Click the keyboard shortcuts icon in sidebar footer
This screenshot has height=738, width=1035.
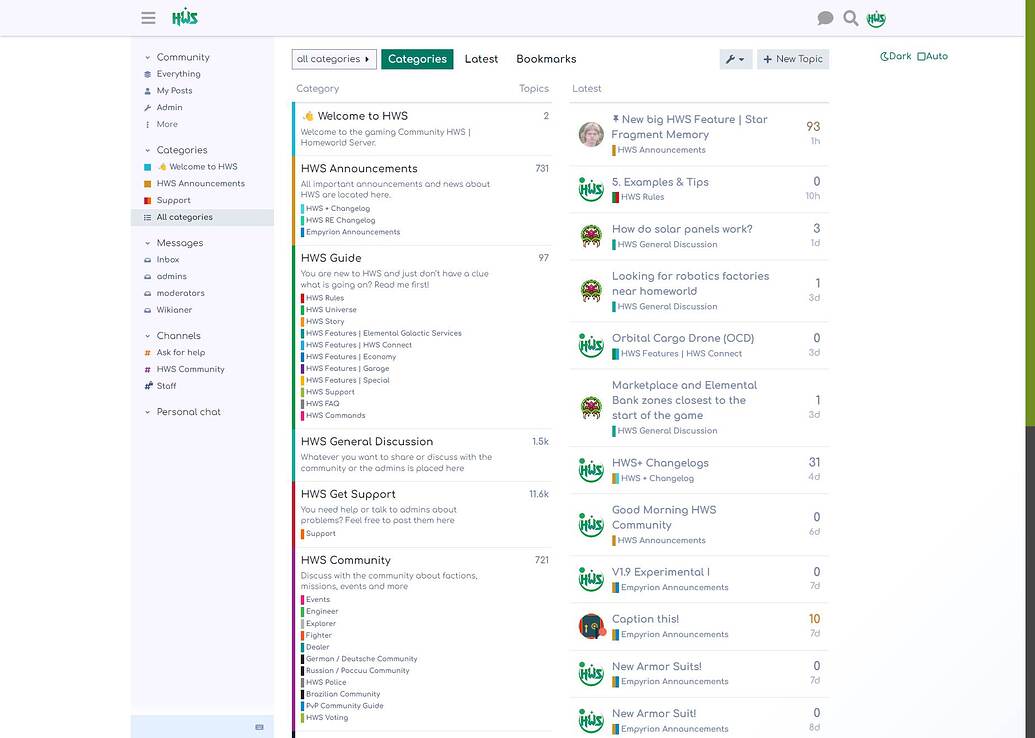(x=260, y=727)
